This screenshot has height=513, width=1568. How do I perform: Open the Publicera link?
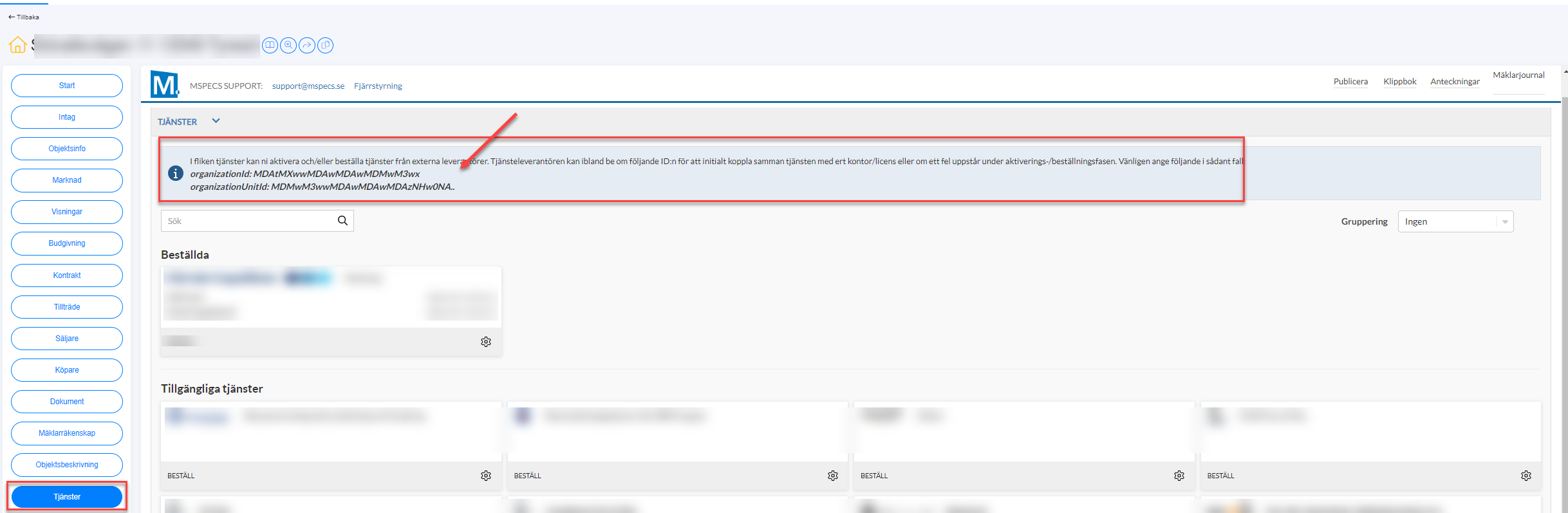click(x=1350, y=82)
